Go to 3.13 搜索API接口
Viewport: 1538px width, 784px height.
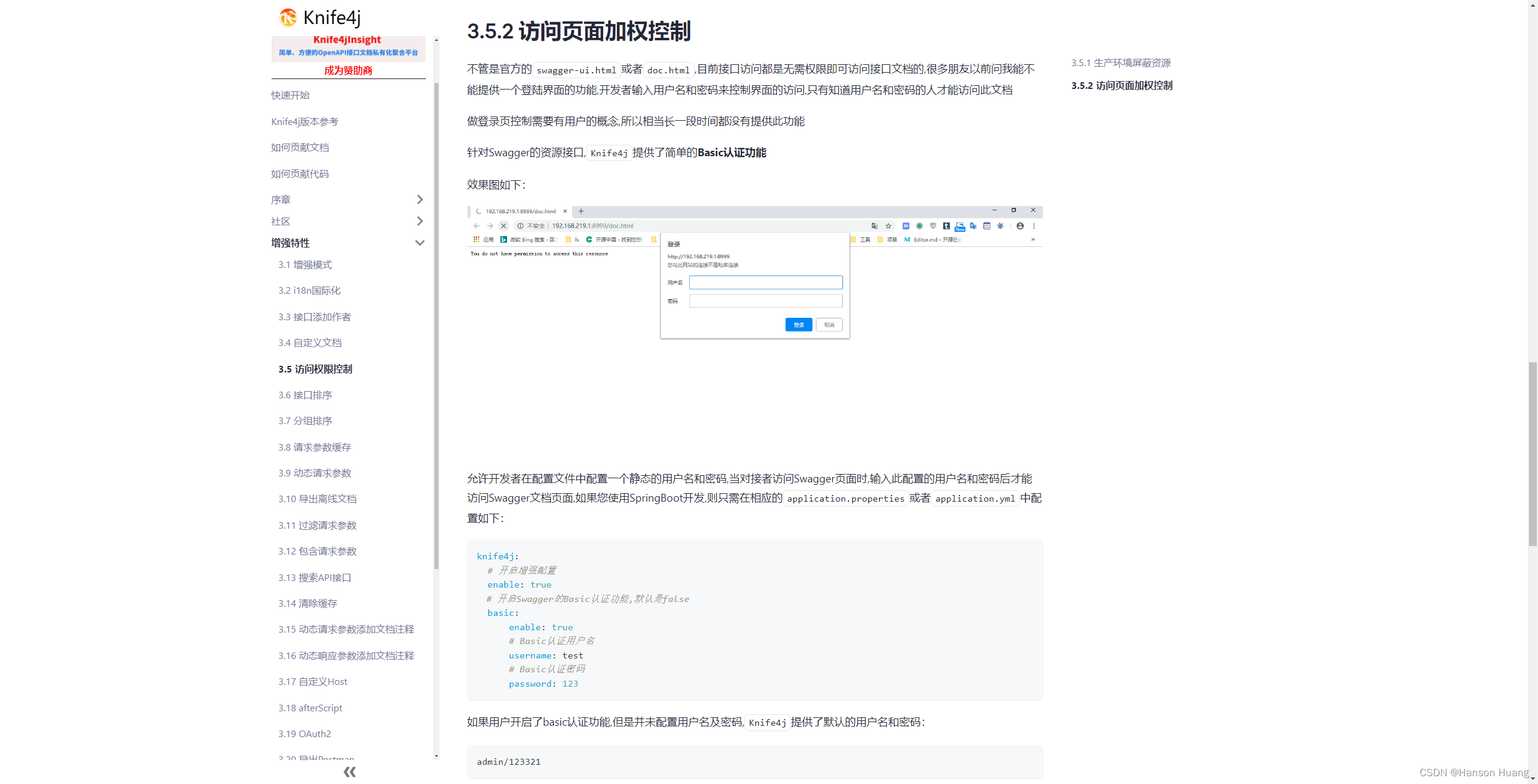[314, 577]
